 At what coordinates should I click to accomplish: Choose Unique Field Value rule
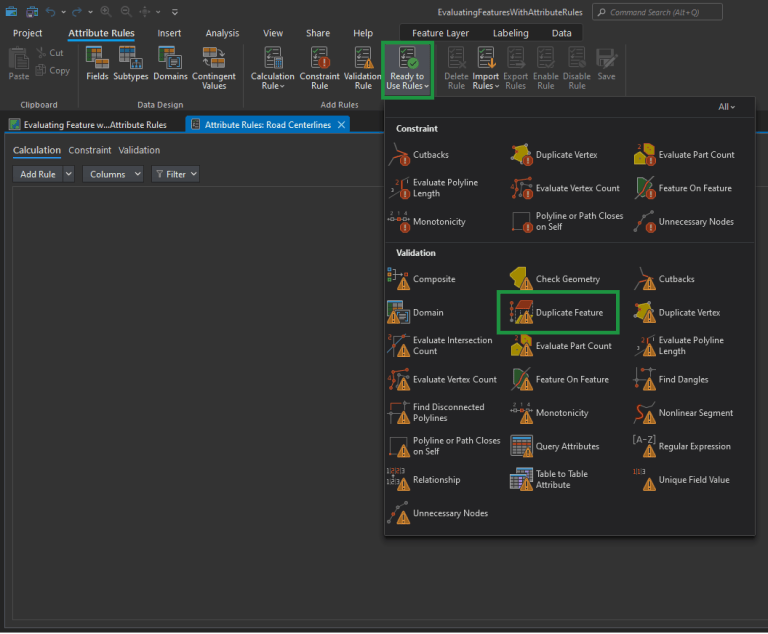681,480
